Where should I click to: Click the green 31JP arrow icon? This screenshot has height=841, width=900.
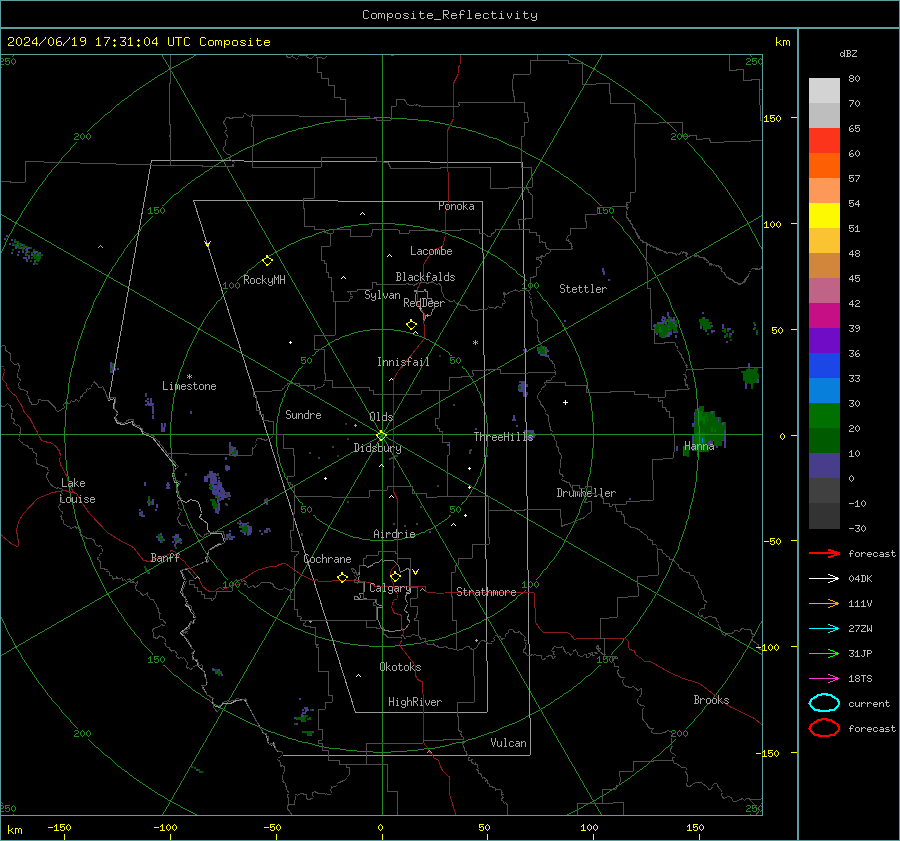coord(824,653)
